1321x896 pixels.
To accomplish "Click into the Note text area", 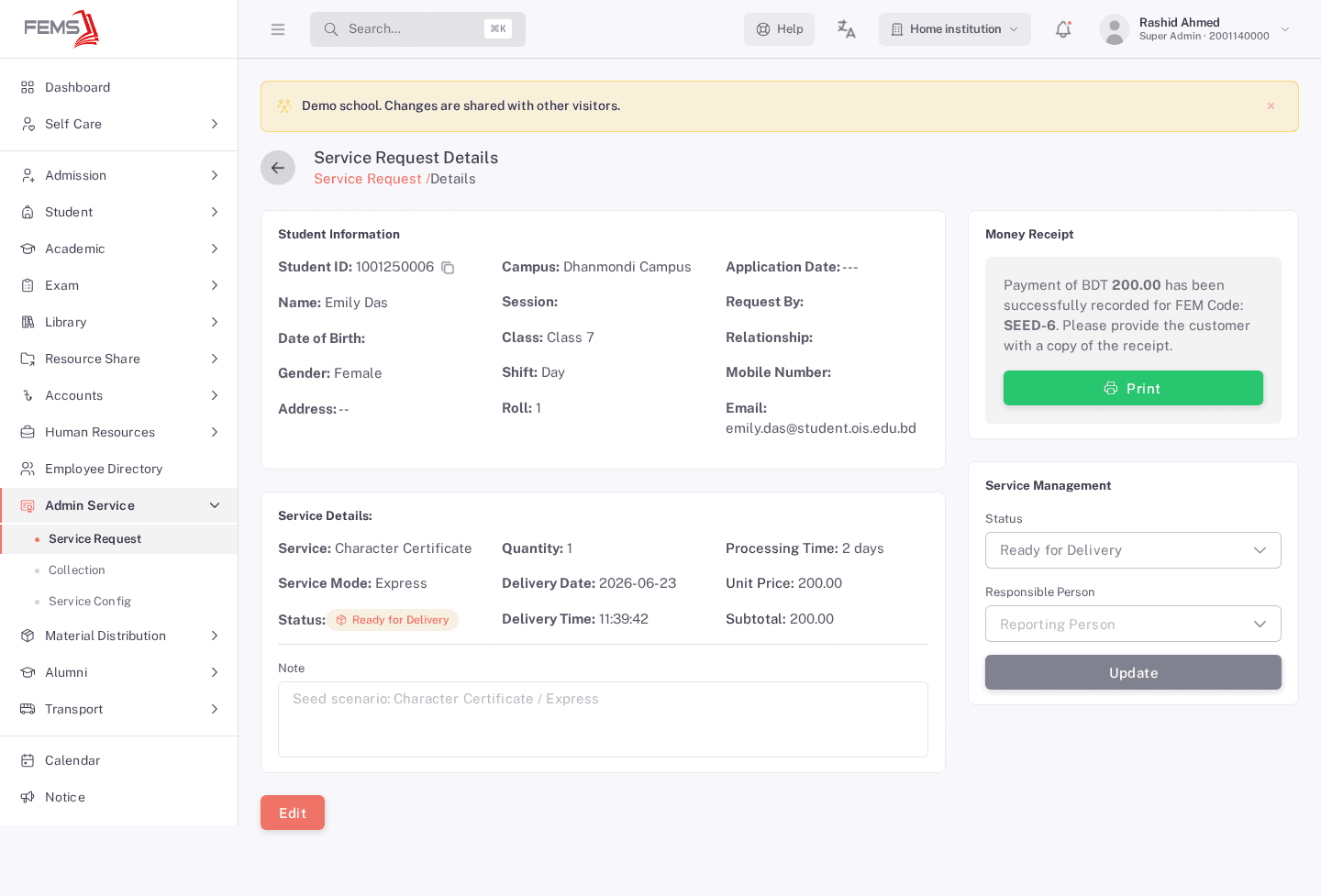I will point(603,719).
